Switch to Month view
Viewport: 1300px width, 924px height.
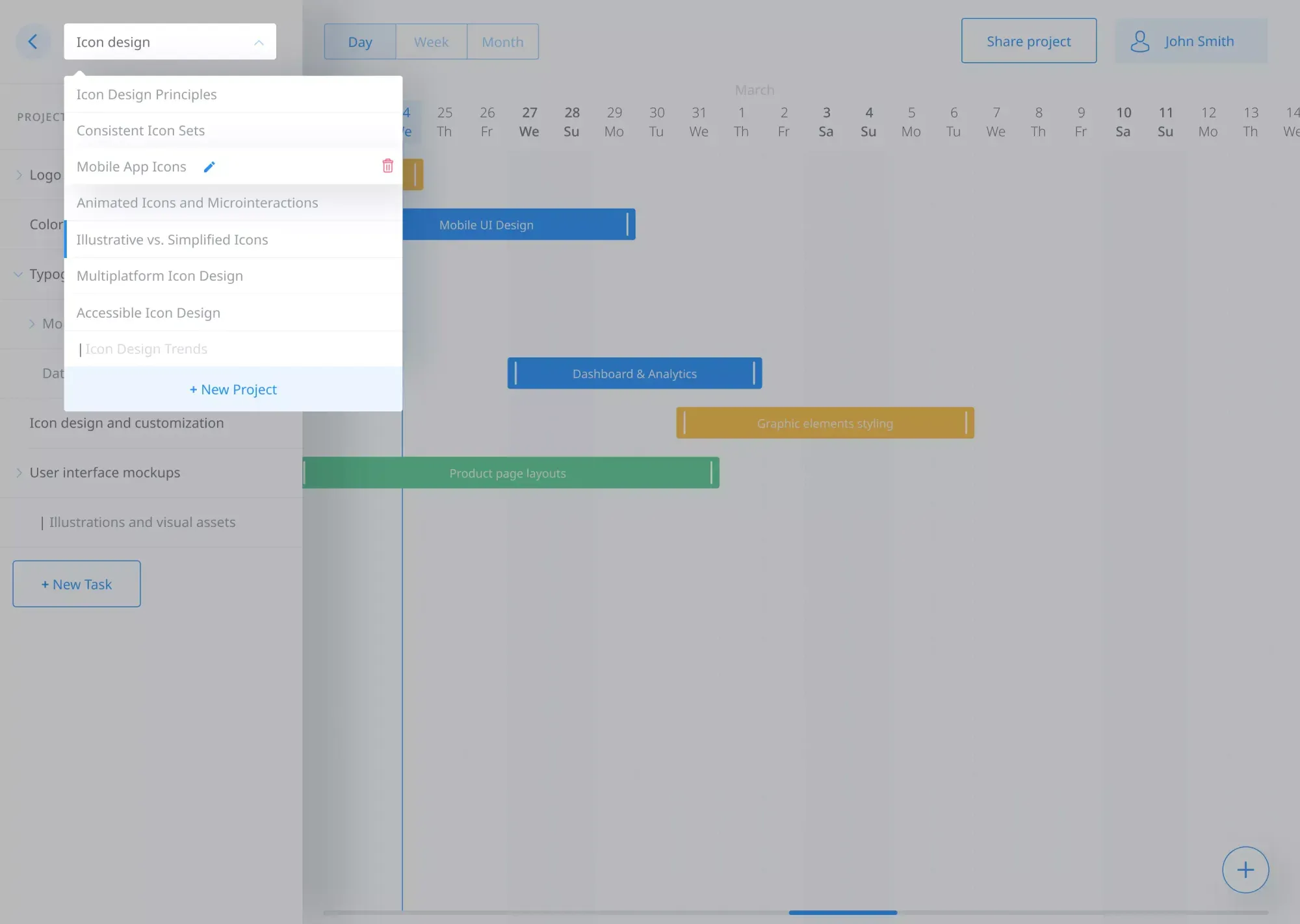[502, 41]
